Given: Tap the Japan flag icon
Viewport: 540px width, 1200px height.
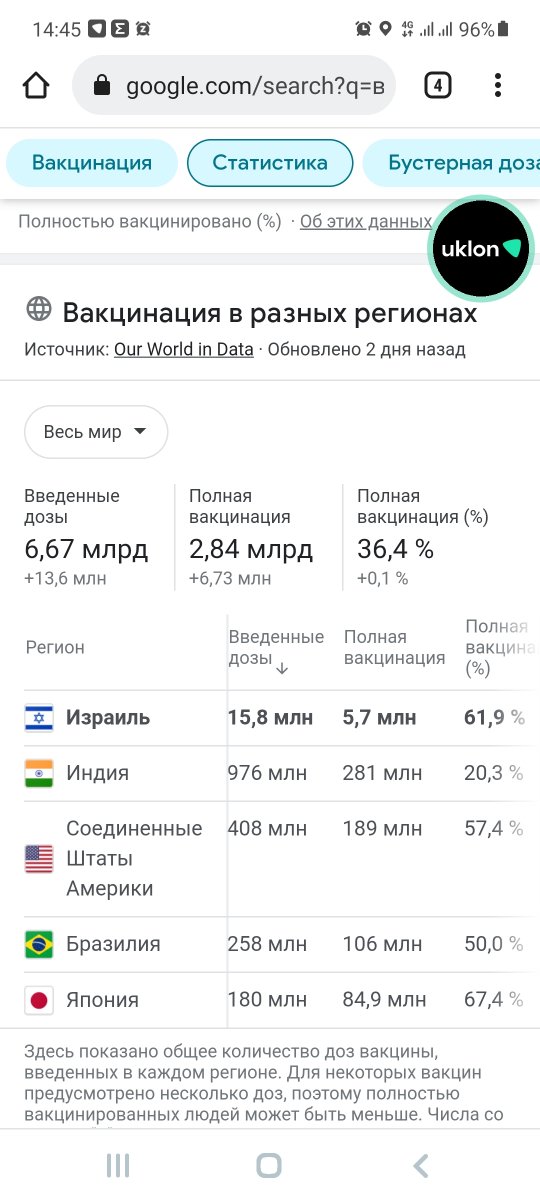Looking at the screenshot, I should (x=39, y=1000).
